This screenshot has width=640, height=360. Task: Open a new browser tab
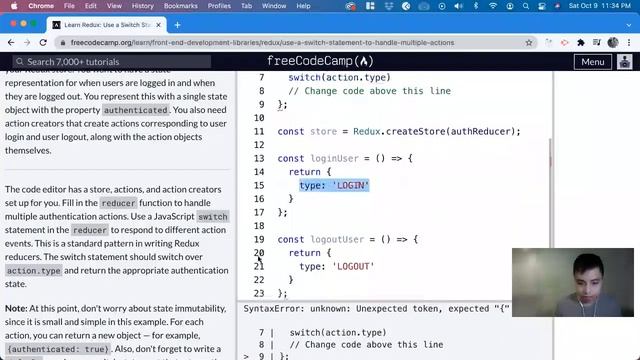177,25
